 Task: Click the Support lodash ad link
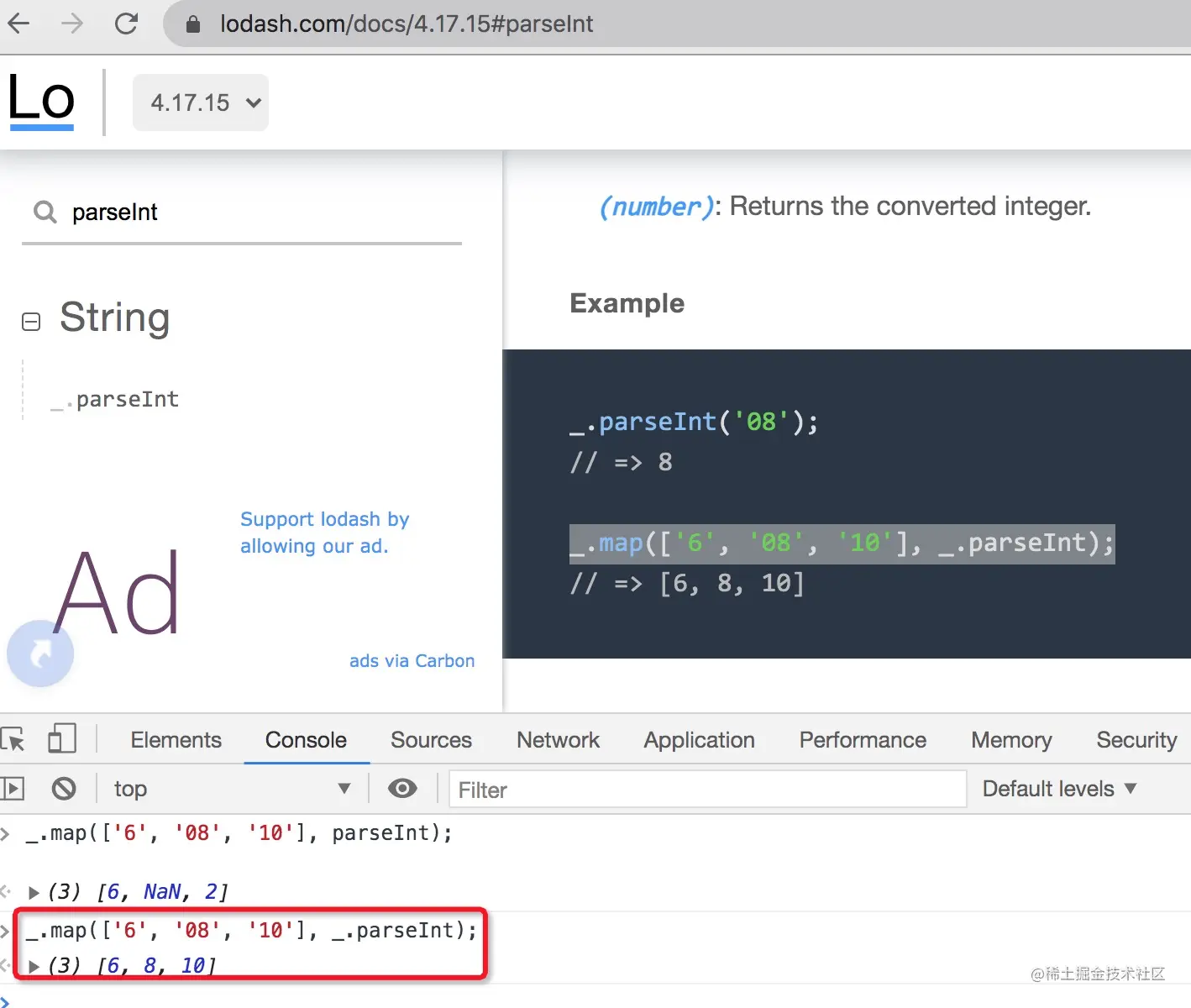(x=324, y=533)
